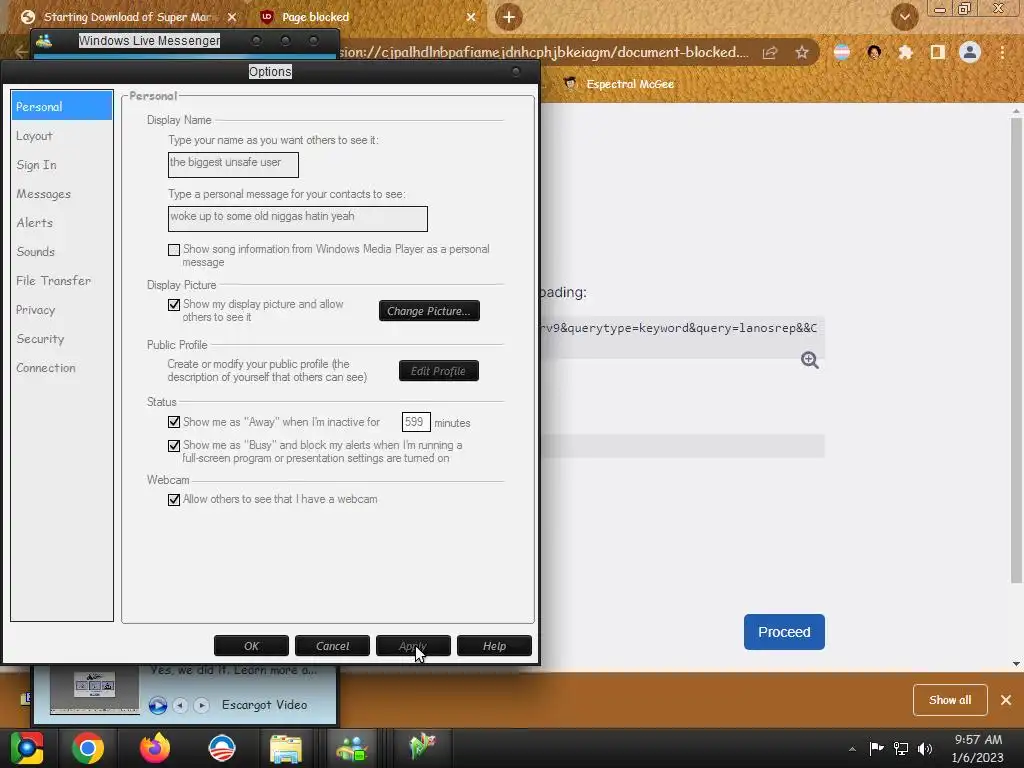Screen dimensions: 1024x768
Task: Open the Chrome three-dot menu
Action: pos(1002,52)
